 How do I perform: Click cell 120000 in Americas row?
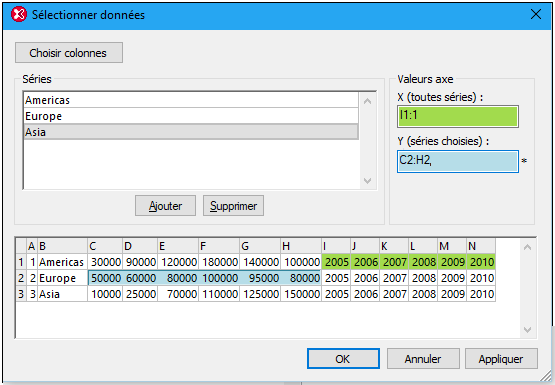pyautogui.click(x=178, y=262)
